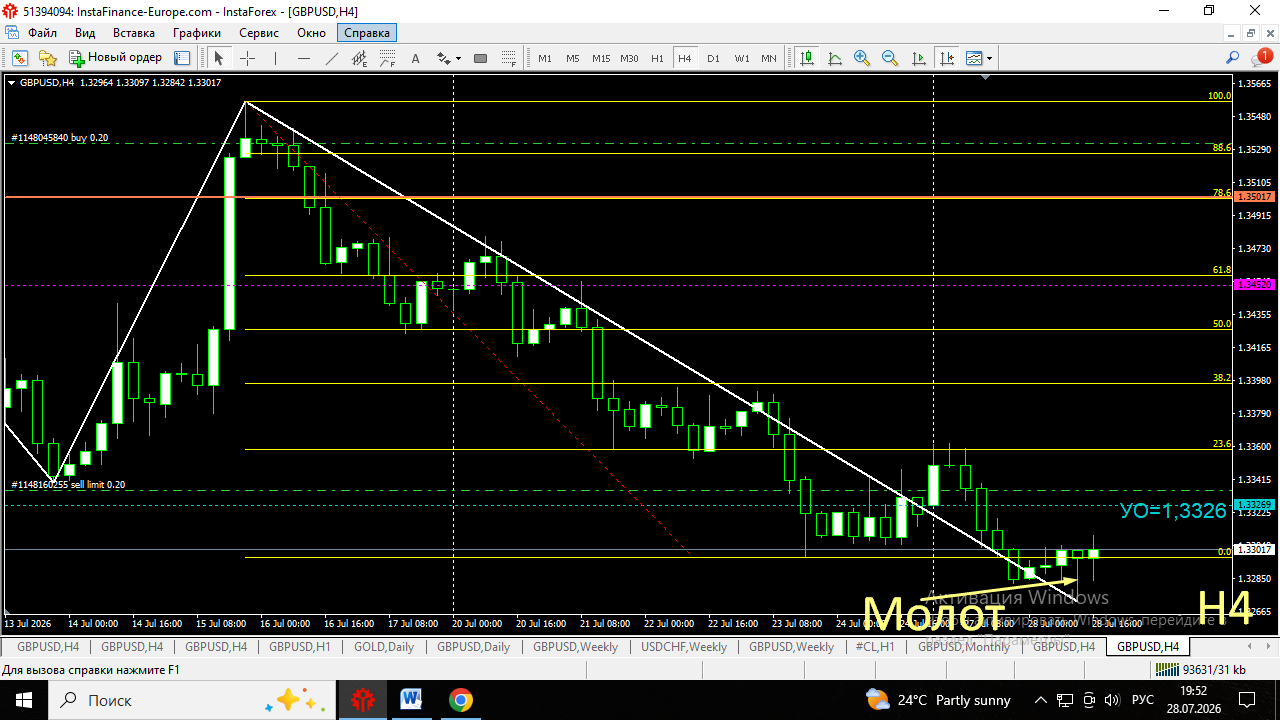1280x720 pixels.
Task: Open a new chart window icon
Action: 20,58
